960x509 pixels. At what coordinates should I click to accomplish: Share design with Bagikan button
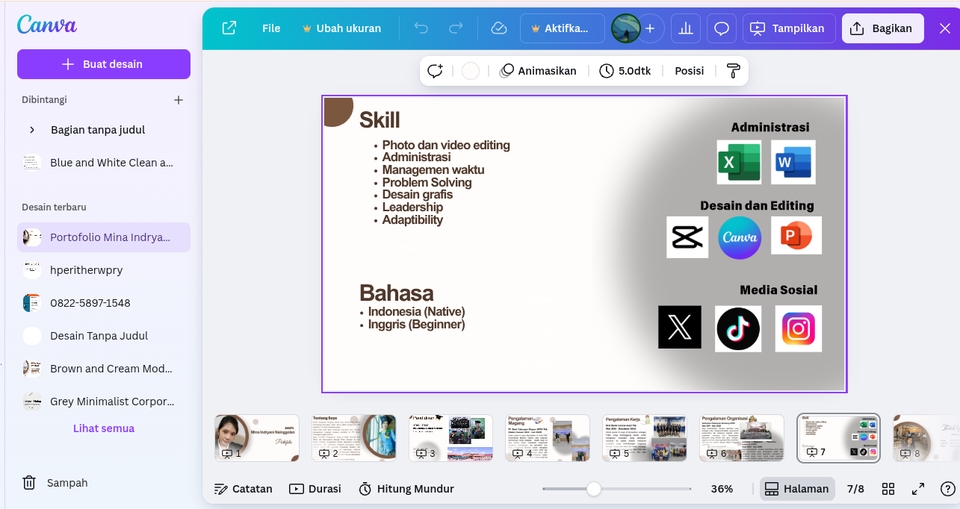(882, 28)
